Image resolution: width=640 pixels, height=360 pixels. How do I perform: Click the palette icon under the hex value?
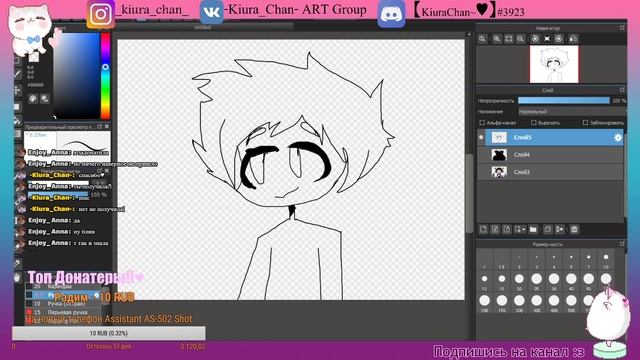click(33, 98)
